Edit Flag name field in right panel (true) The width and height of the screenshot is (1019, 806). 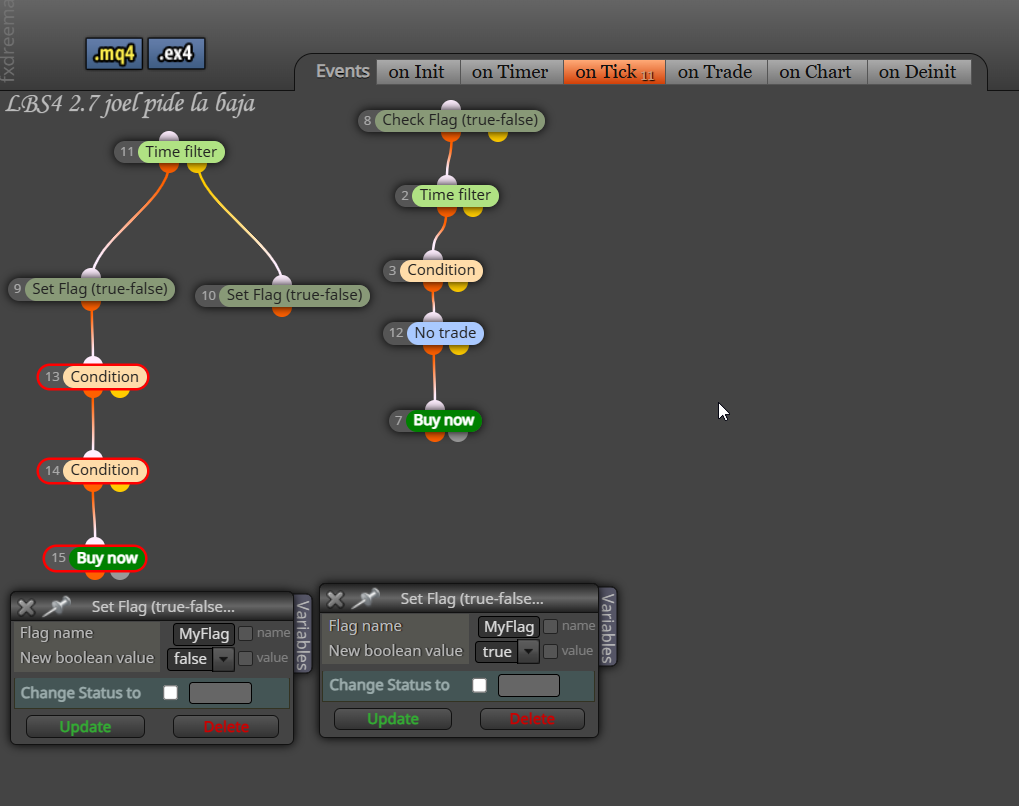tap(509, 627)
